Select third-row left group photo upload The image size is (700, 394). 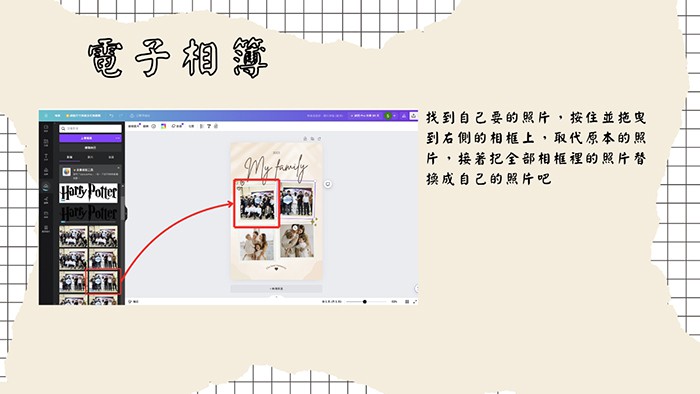click(x=73, y=282)
